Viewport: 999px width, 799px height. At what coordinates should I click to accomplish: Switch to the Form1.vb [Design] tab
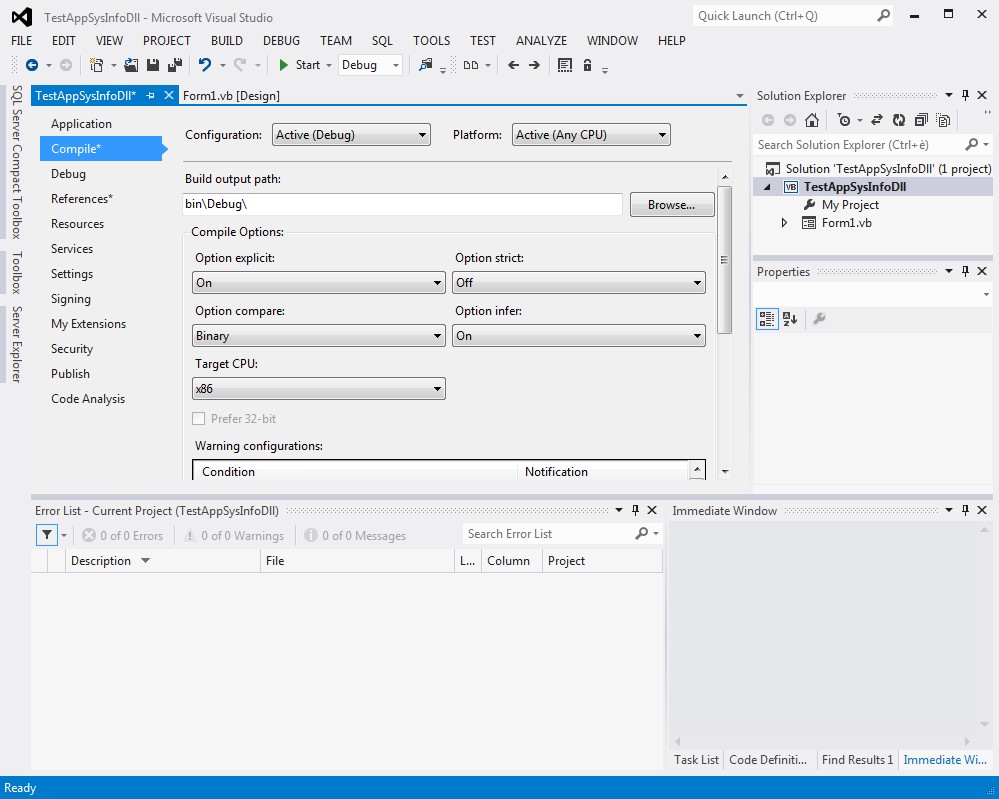(x=231, y=96)
